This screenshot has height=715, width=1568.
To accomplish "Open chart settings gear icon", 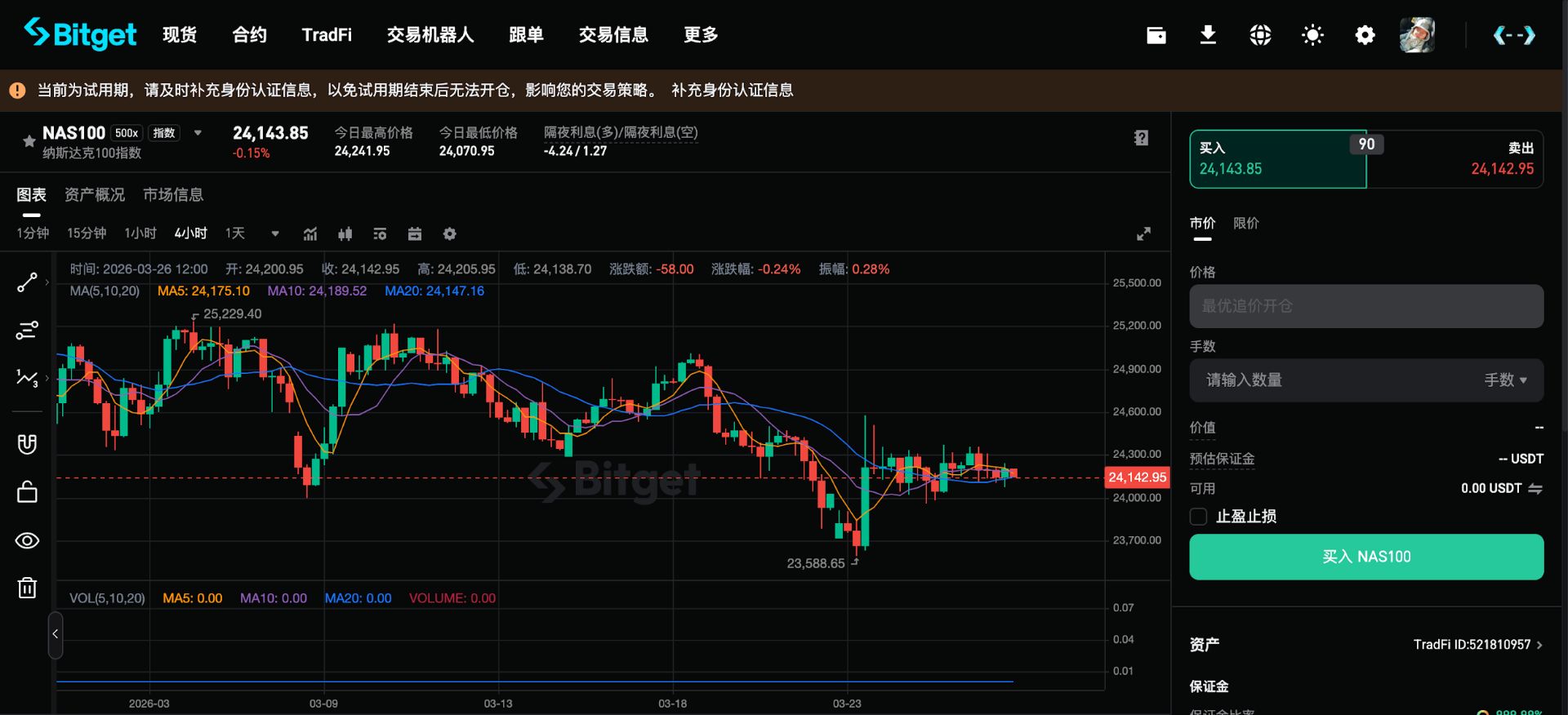I will (449, 234).
